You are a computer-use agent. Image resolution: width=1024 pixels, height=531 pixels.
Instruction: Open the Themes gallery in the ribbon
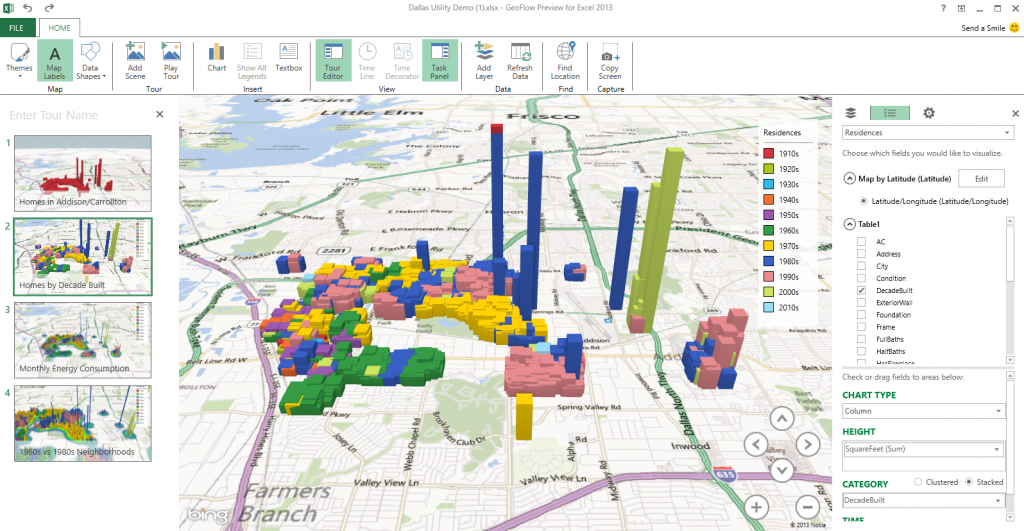coord(19,61)
